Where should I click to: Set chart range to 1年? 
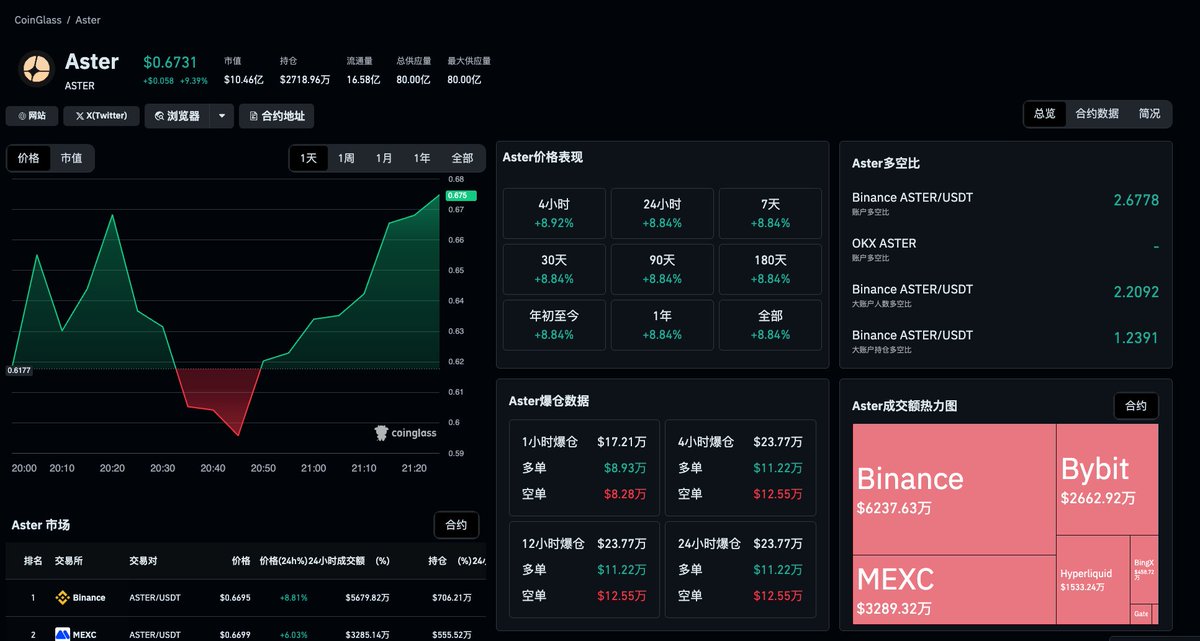422,158
